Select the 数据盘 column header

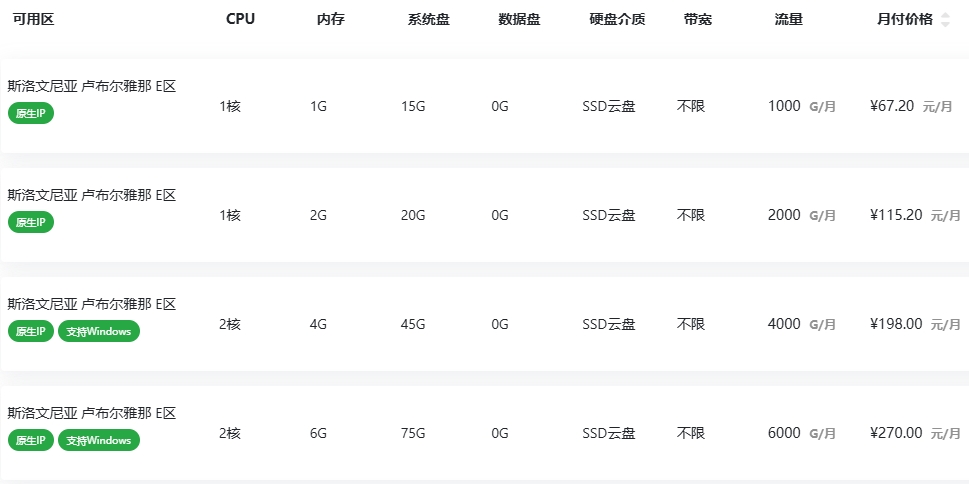pos(519,19)
